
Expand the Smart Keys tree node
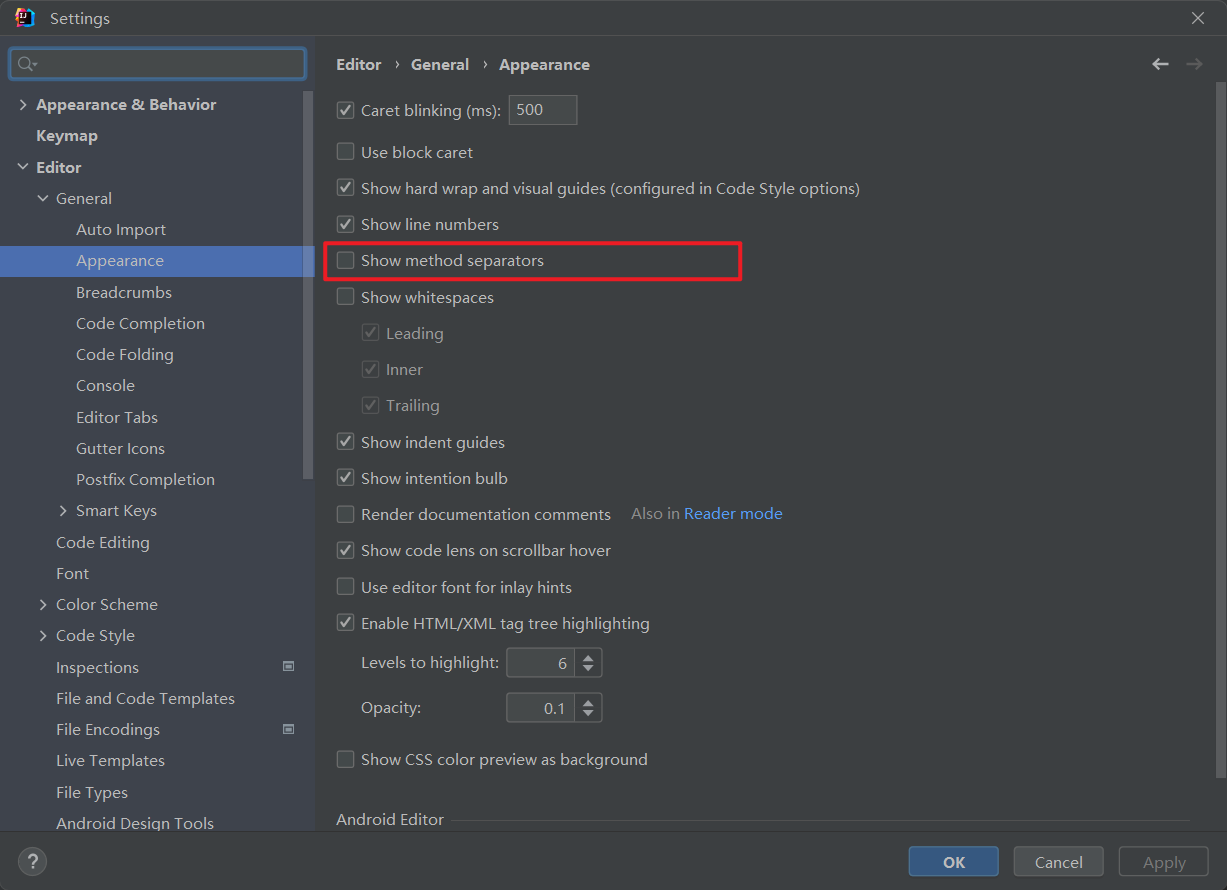(x=63, y=511)
